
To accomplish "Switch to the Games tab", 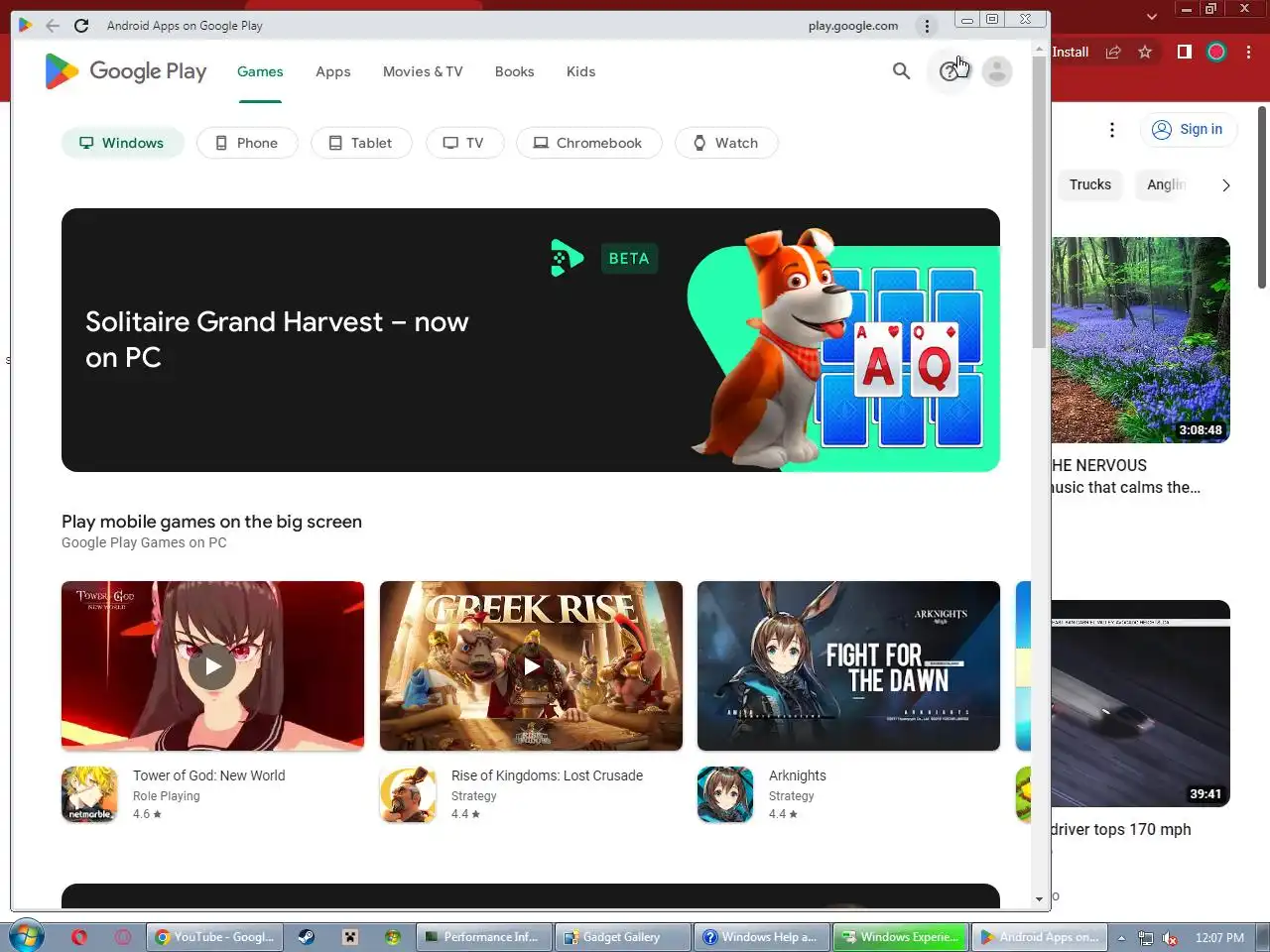I will [260, 71].
